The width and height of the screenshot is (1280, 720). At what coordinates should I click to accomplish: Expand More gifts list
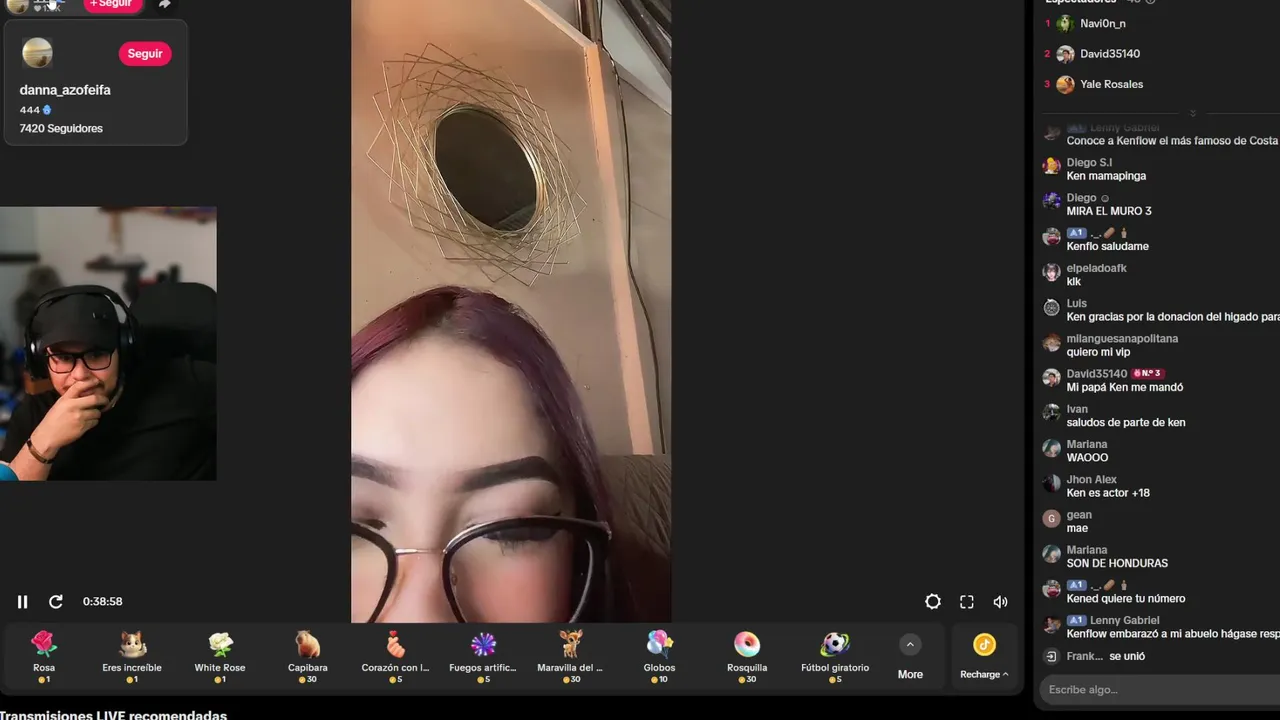click(910, 657)
